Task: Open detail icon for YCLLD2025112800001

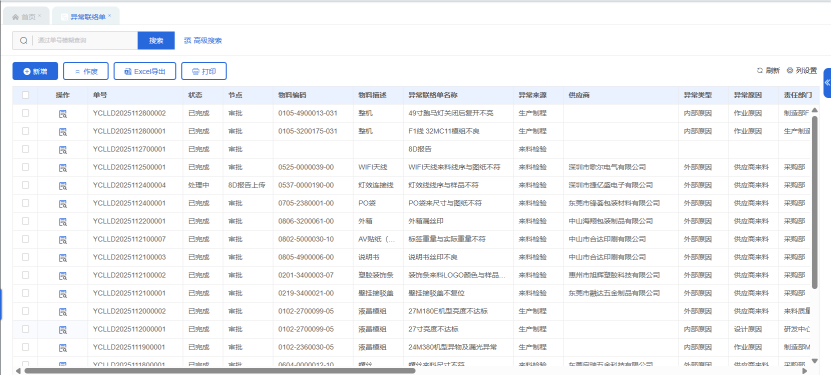Action: point(63,132)
